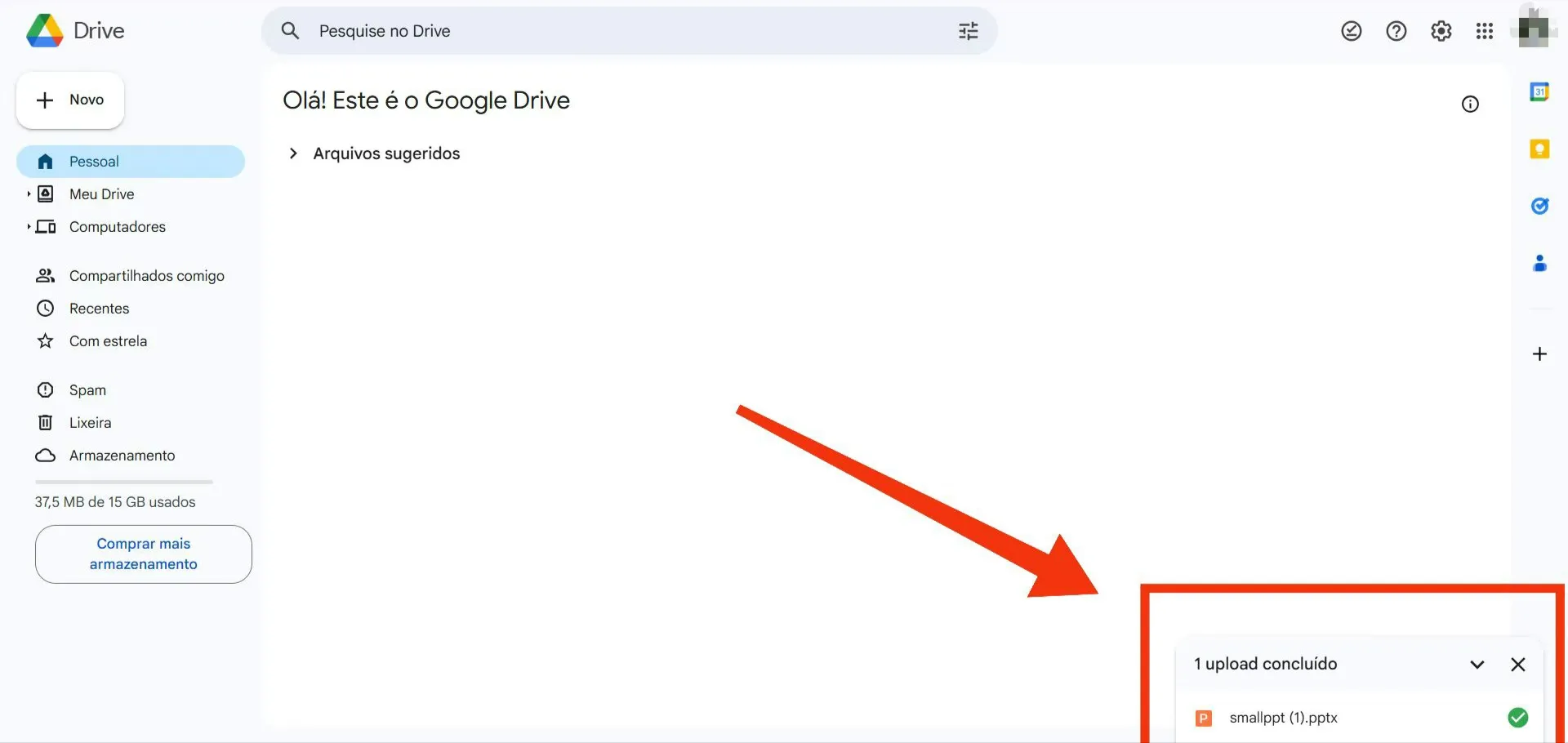1568x743 pixels.
Task: Open the advanced search filters icon
Action: (968, 30)
